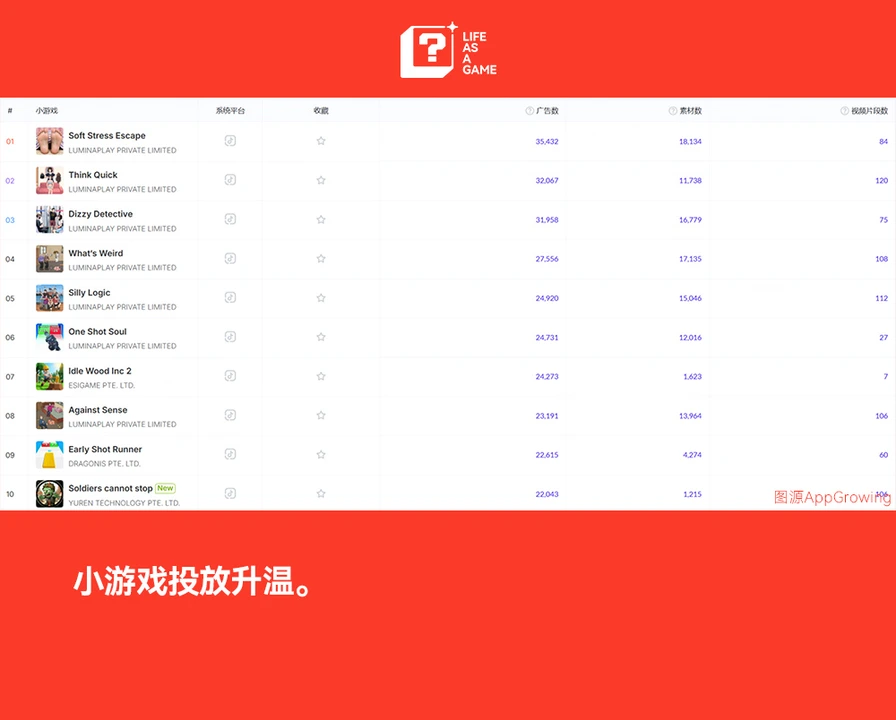Open Dizzy Detective game icon
This screenshot has width=896, height=720.
click(x=50, y=220)
